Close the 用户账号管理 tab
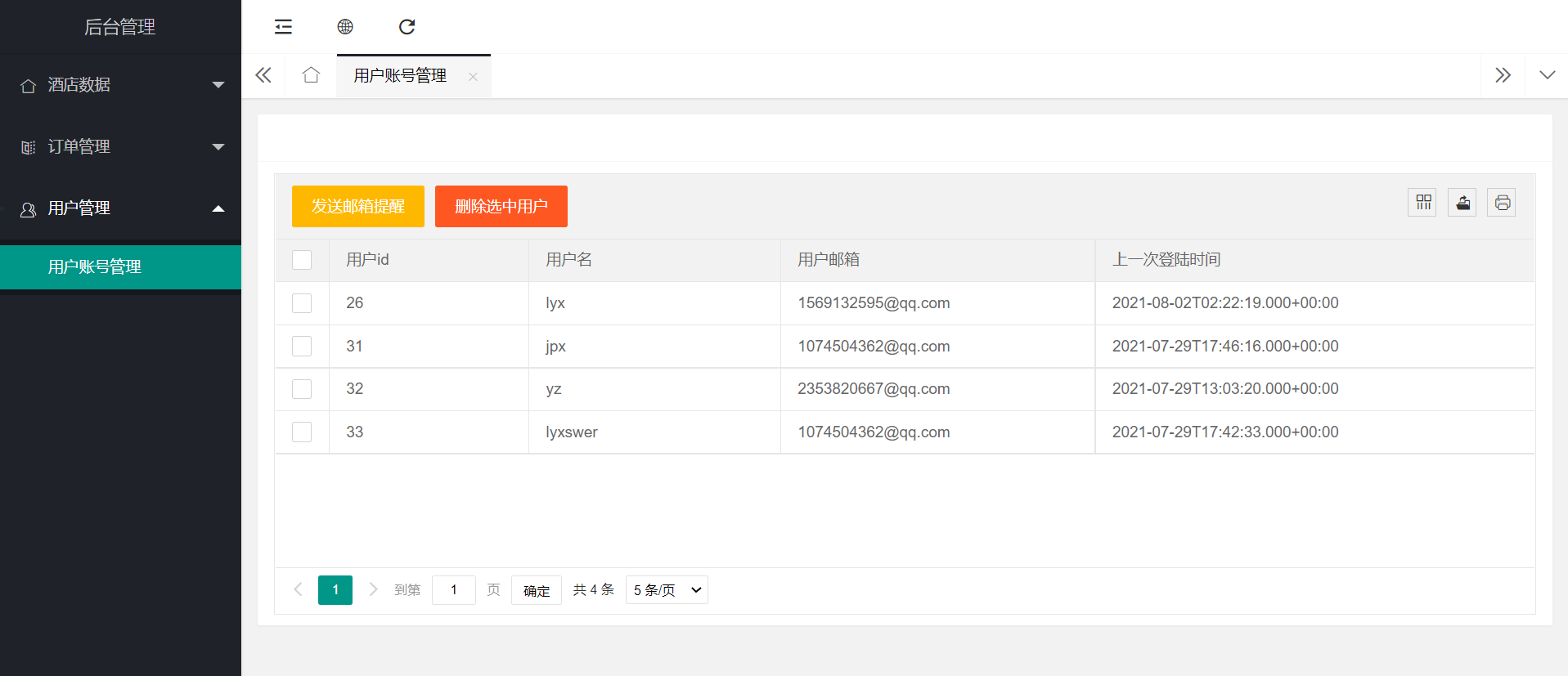 [473, 77]
